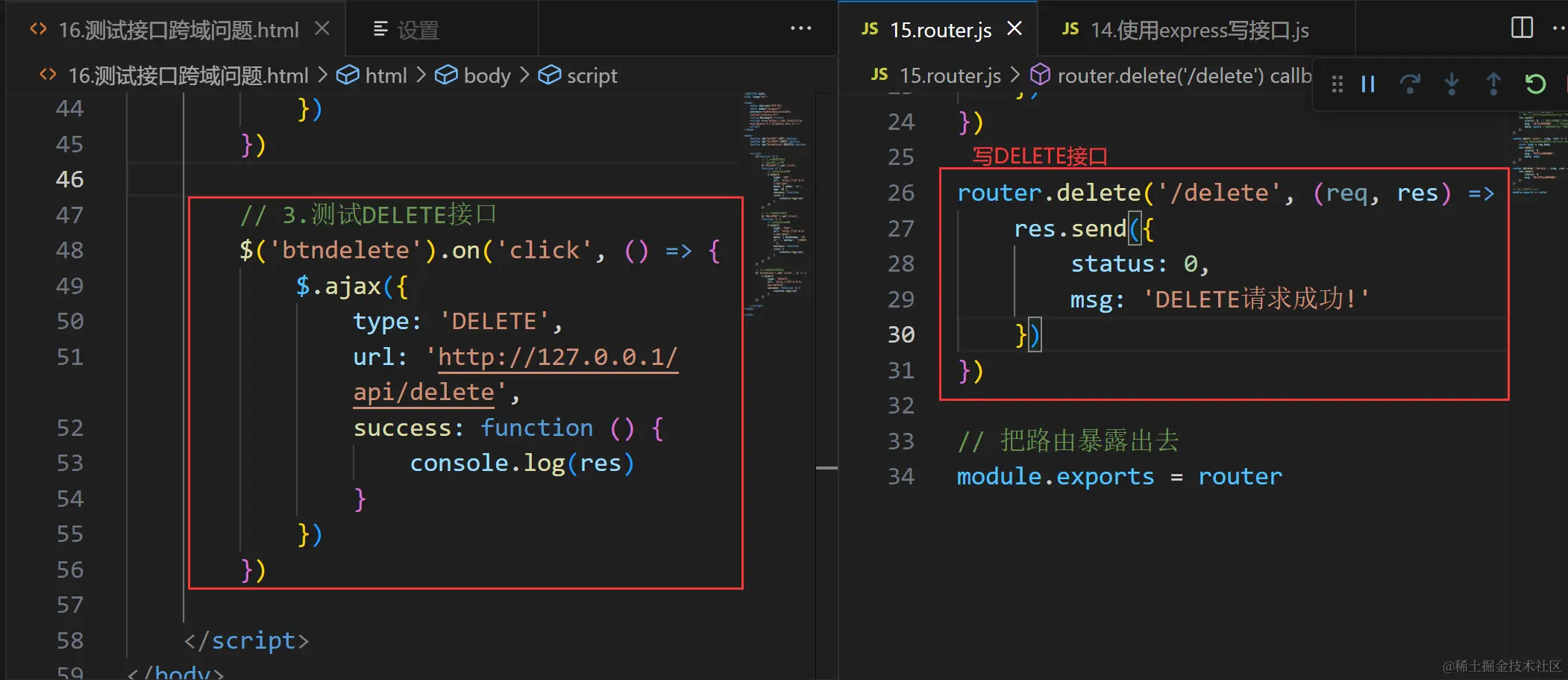Click the "type: 'DELETE'," line
Image resolution: width=1568 pixels, height=680 pixels.
458,321
